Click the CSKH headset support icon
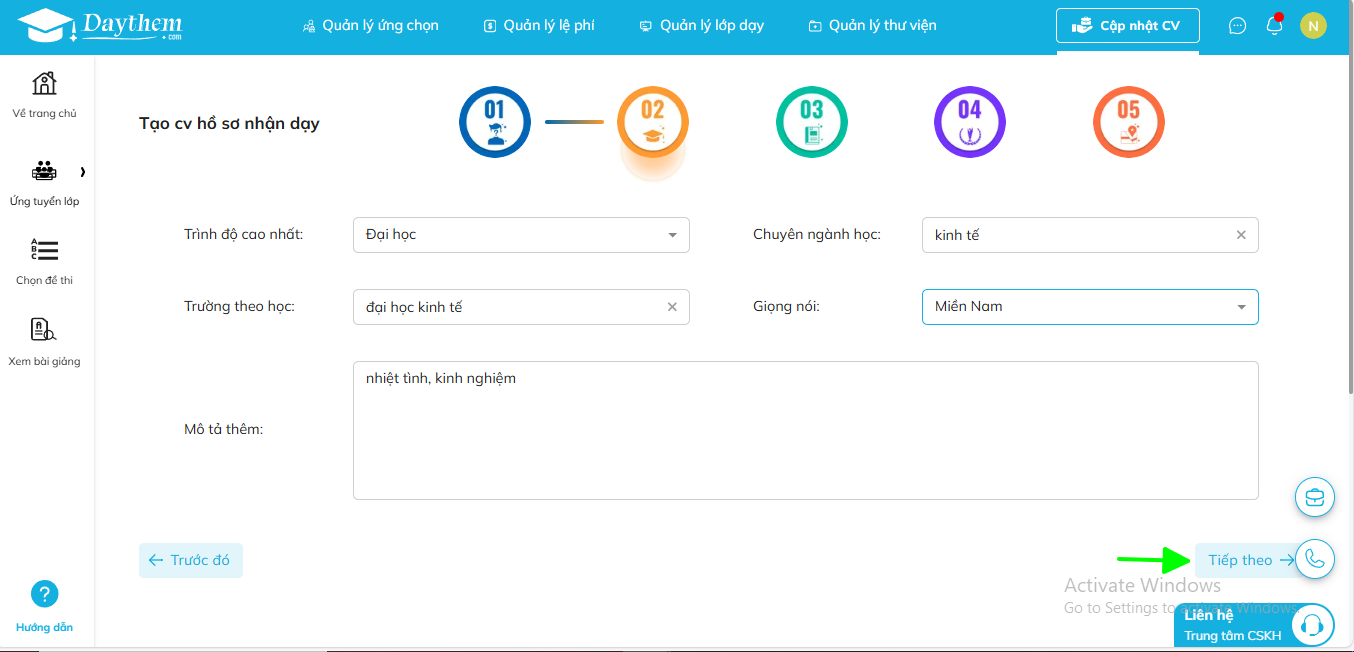 pyautogui.click(x=1313, y=626)
